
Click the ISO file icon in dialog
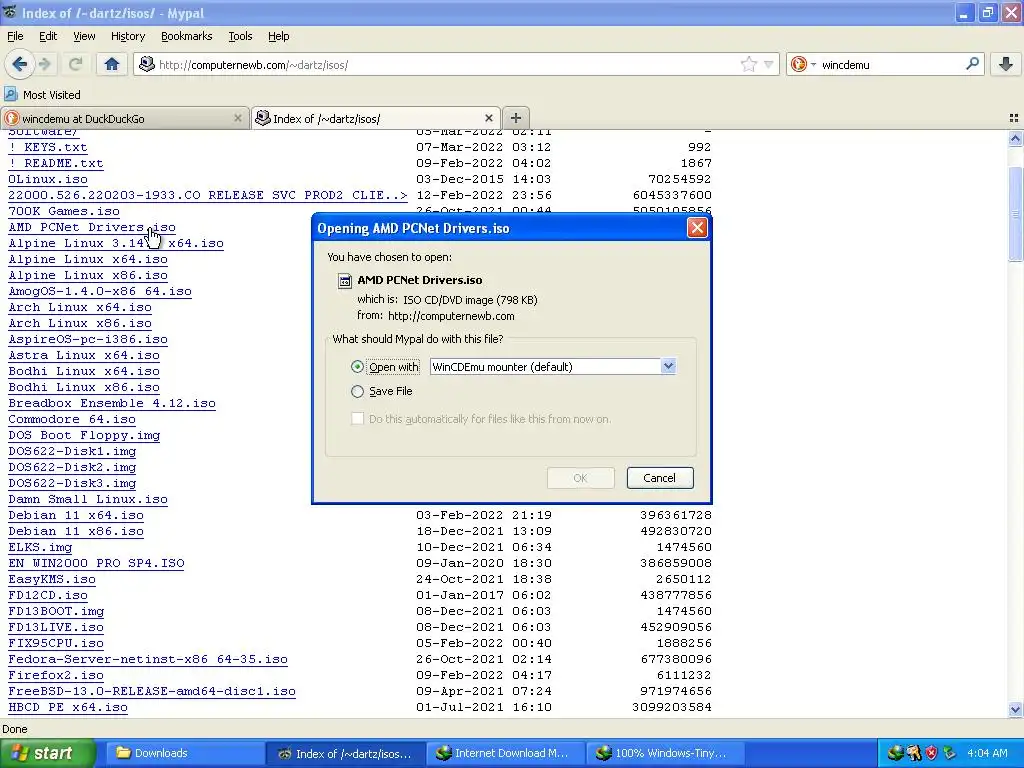pos(344,281)
